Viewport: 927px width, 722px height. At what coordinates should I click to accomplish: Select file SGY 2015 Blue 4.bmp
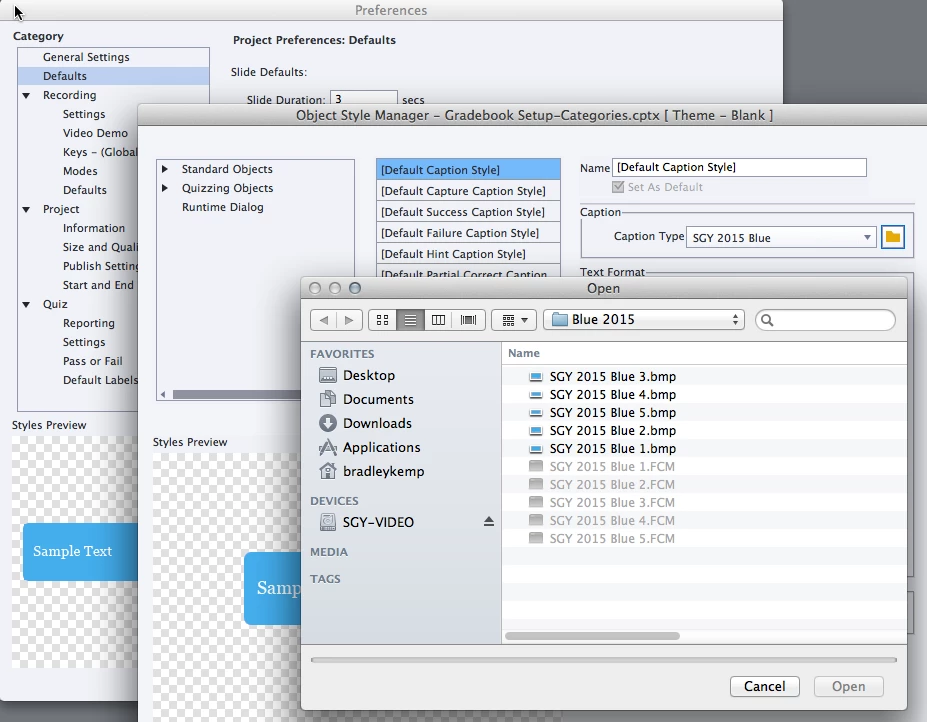coord(704,395)
